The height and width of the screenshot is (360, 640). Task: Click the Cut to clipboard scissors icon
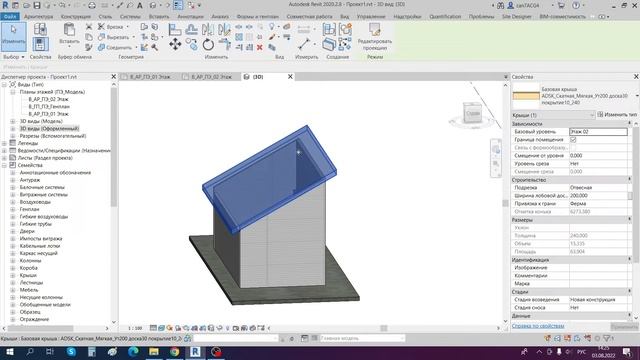tap(89, 27)
